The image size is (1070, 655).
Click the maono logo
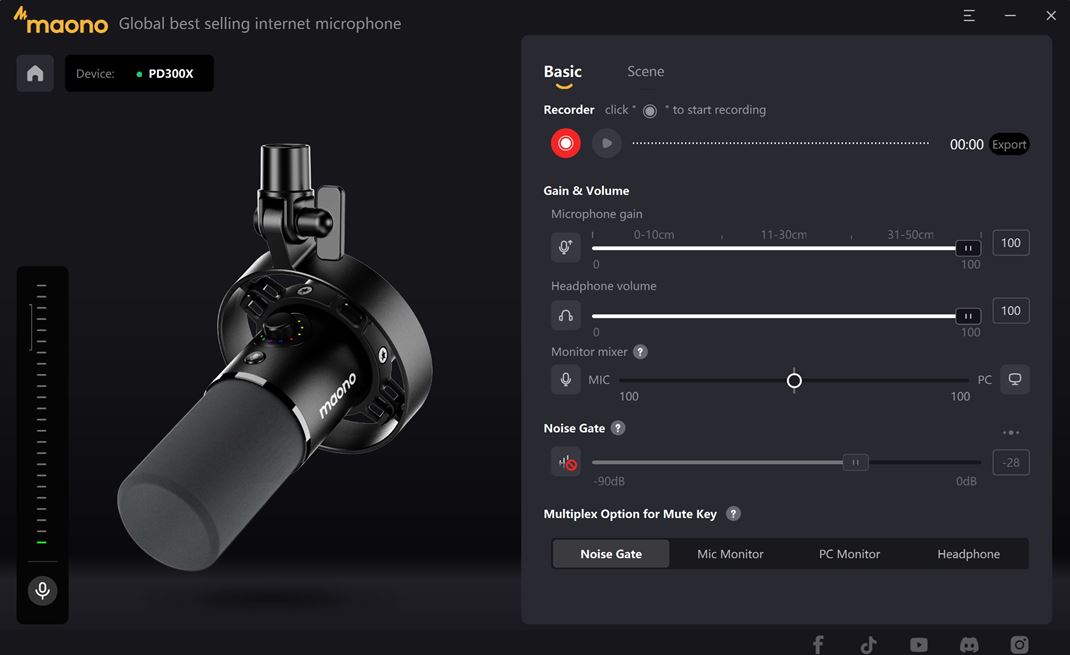[x=61, y=20]
